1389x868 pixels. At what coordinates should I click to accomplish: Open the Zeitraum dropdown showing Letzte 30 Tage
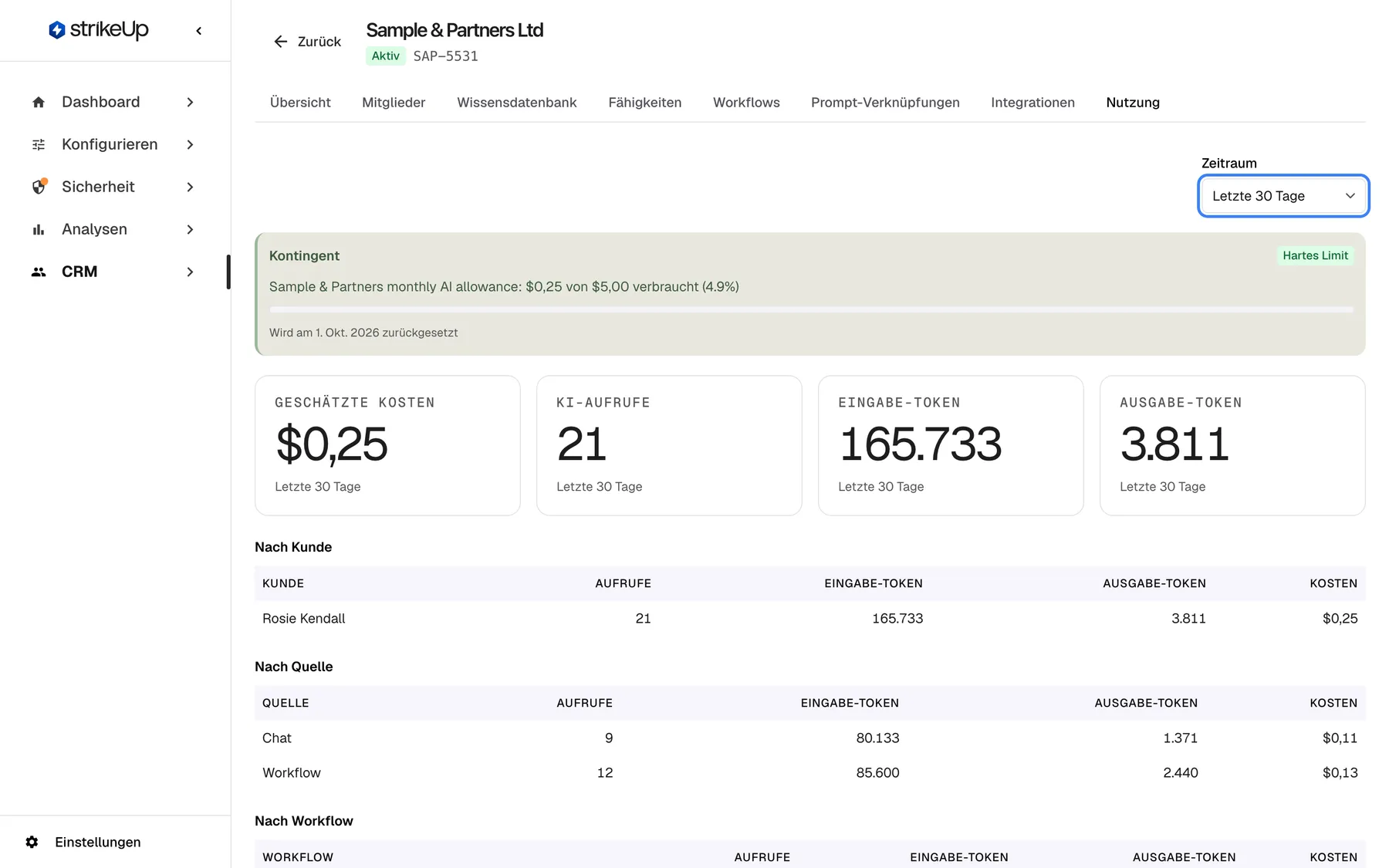pyautogui.click(x=1283, y=196)
